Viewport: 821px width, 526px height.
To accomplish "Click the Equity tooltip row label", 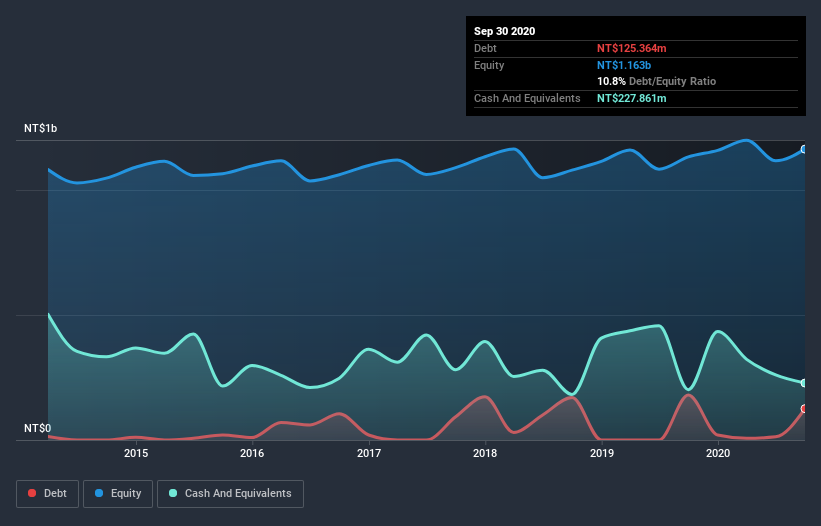I will (489, 65).
